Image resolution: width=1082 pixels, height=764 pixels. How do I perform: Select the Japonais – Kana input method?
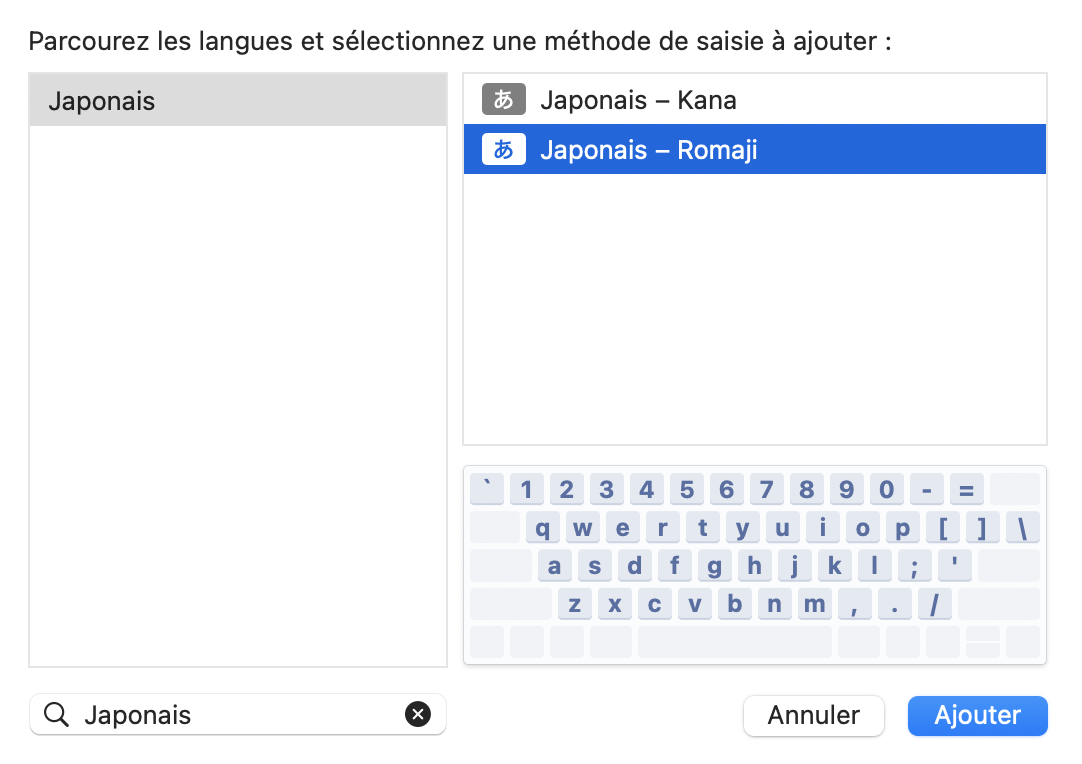pyautogui.click(x=638, y=100)
